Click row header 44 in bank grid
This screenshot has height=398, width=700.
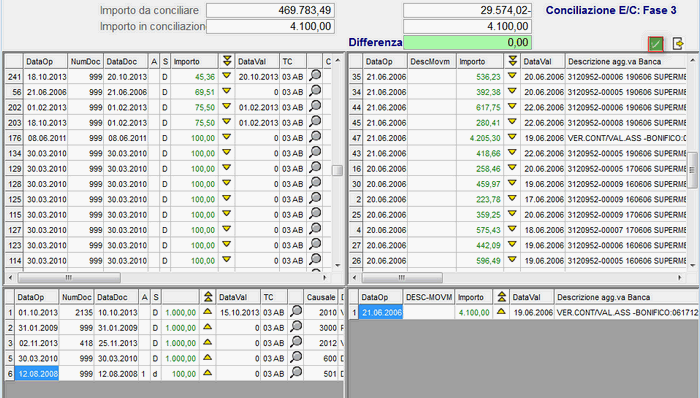point(356,108)
